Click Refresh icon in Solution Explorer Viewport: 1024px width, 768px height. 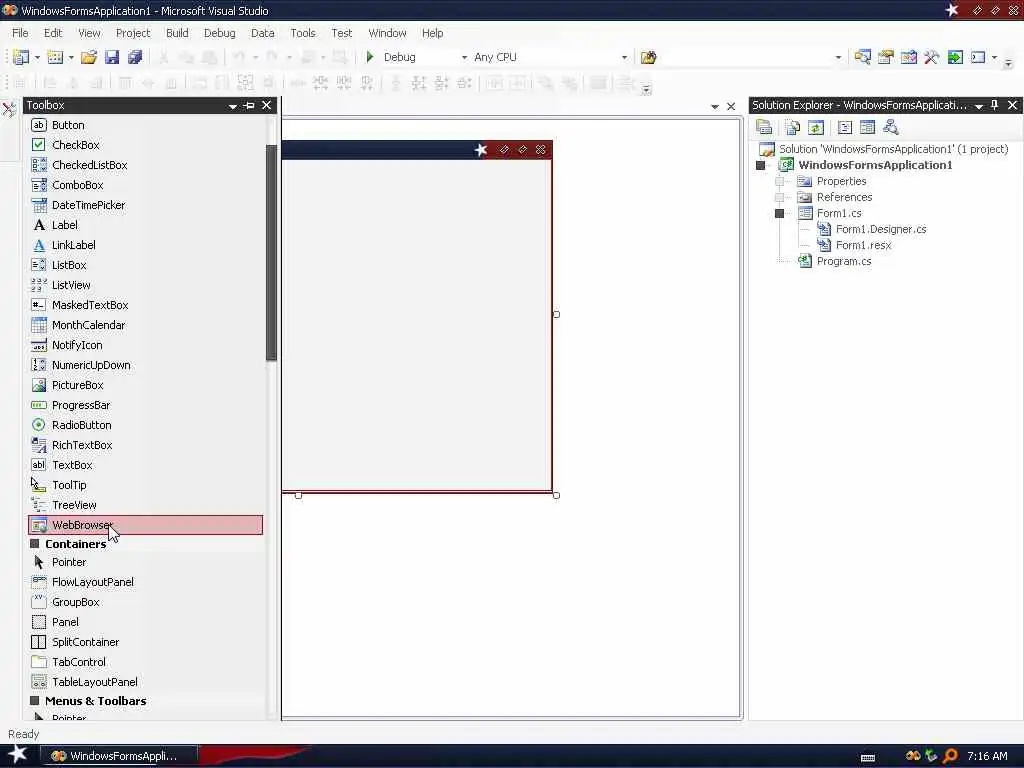point(816,127)
